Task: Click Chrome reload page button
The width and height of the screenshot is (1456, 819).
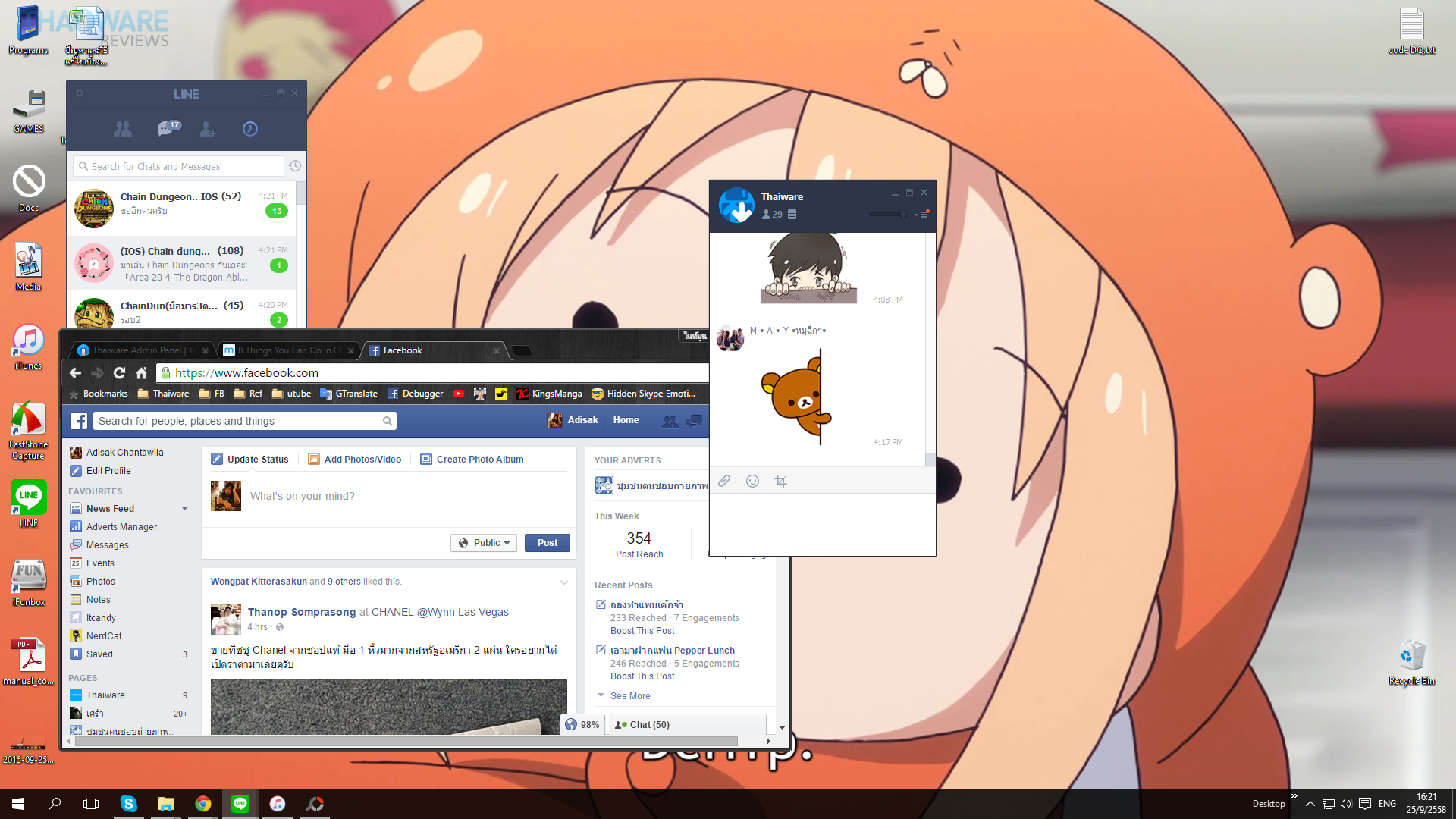Action: [119, 372]
